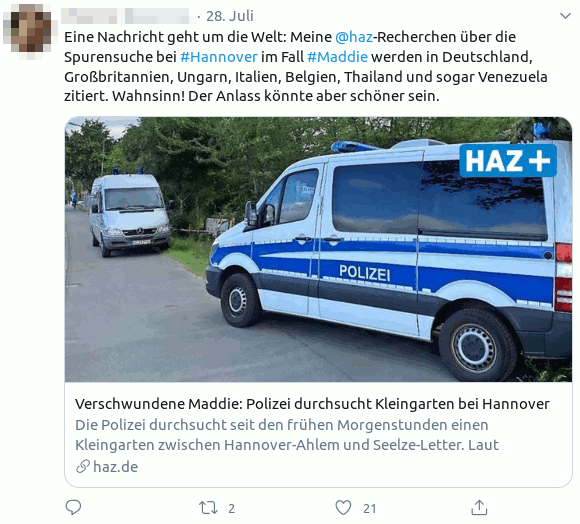
Task: Click the retweet count 2
Action: click(232, 508)
